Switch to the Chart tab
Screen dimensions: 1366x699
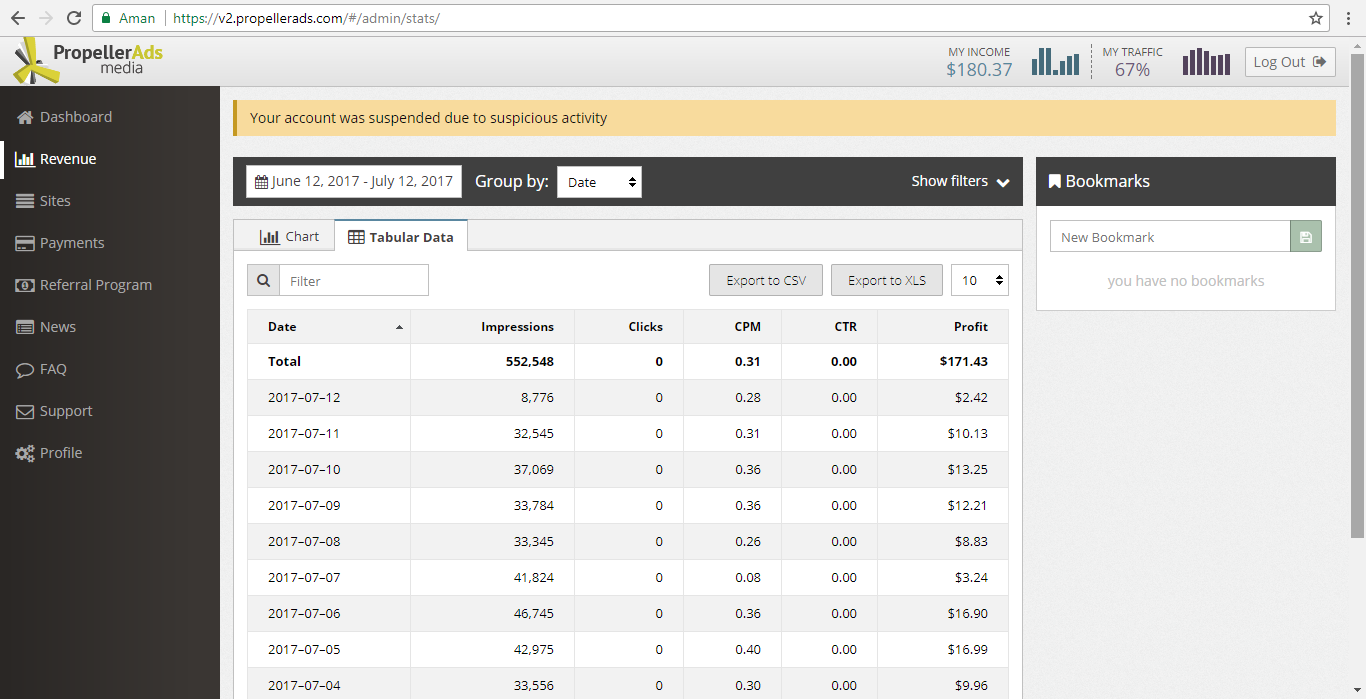point(289,237)
